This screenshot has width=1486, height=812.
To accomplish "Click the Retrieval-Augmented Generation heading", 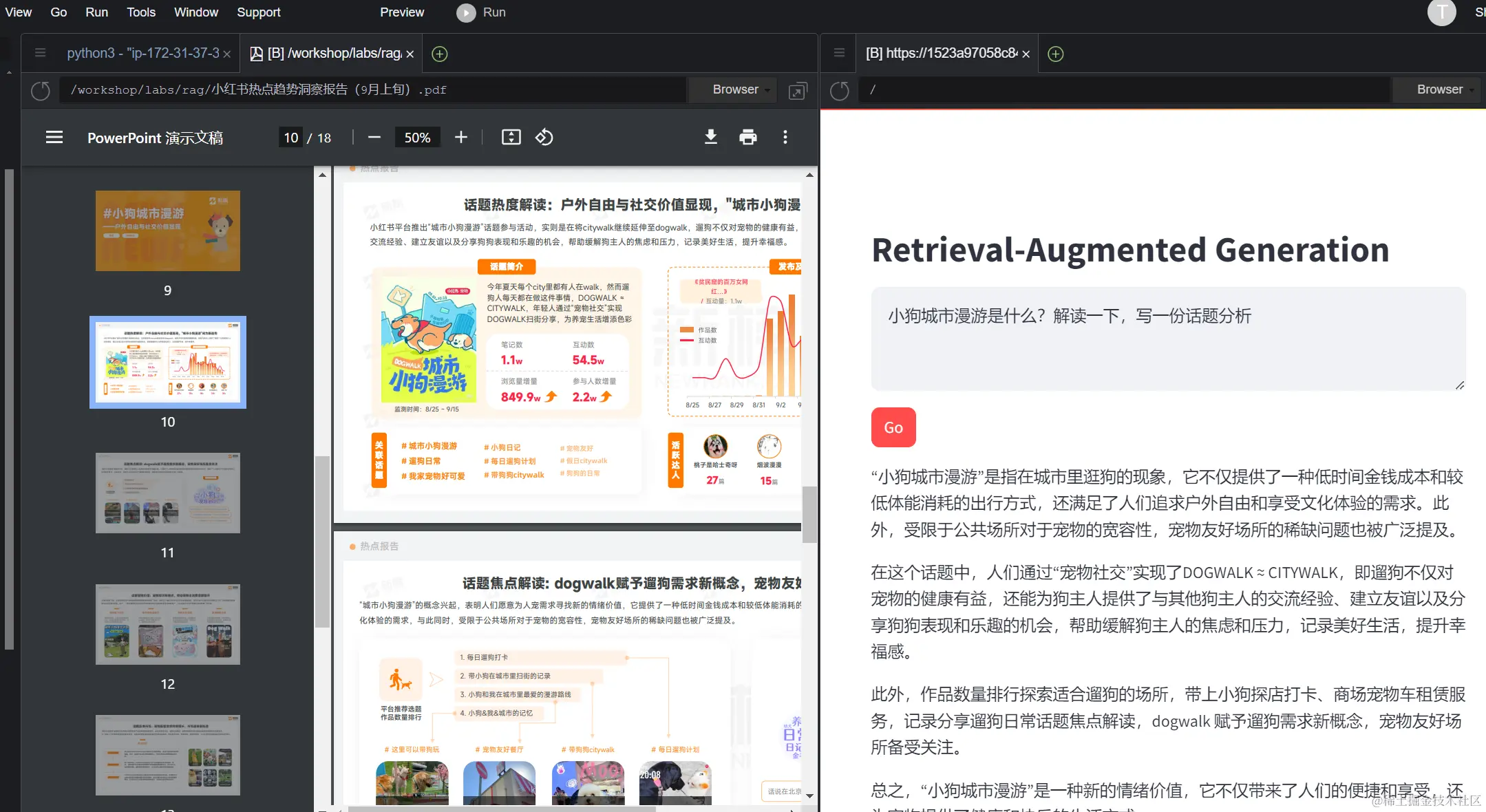I will point(1130,250).
